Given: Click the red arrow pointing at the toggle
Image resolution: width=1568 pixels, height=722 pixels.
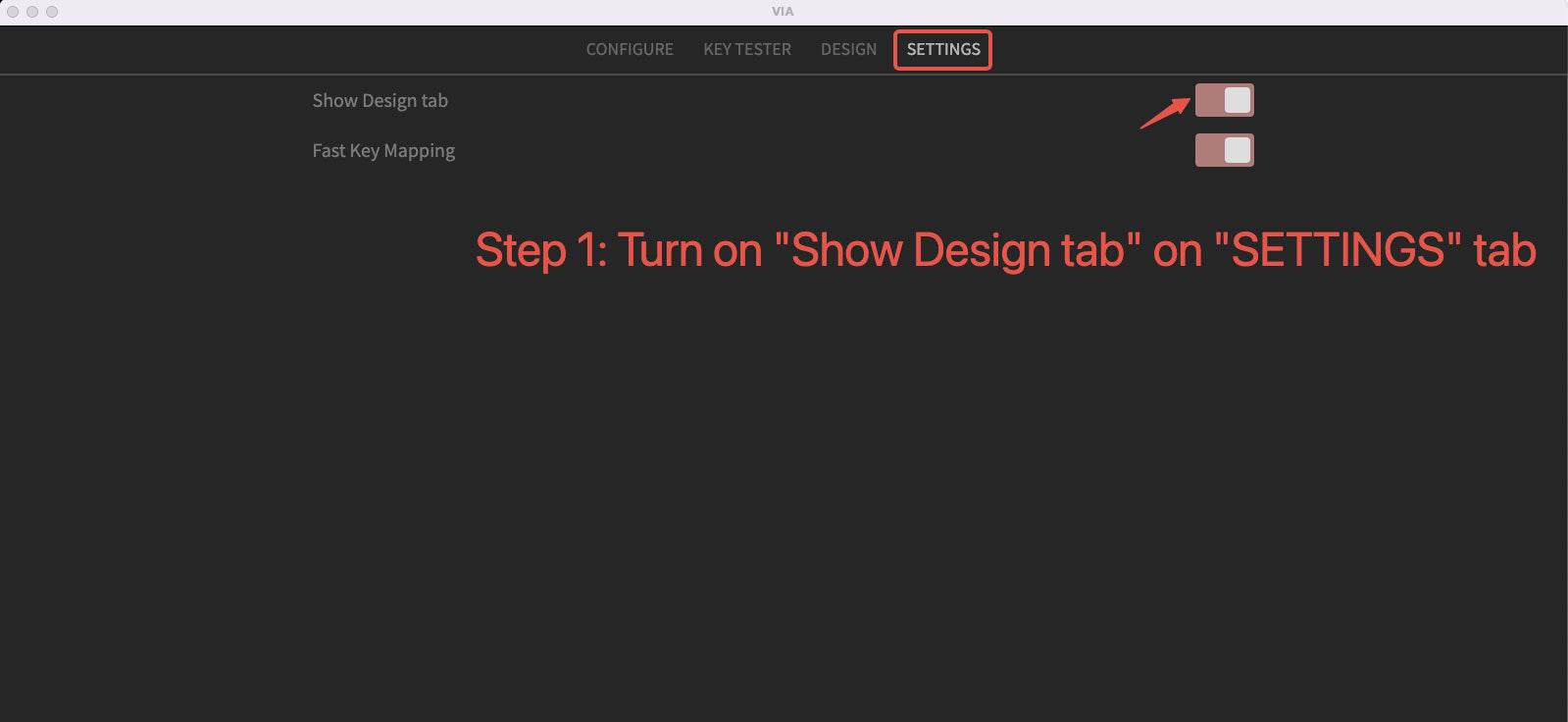Looking at the screenshot, I should pyautogui.click(x=1165, y=113).
